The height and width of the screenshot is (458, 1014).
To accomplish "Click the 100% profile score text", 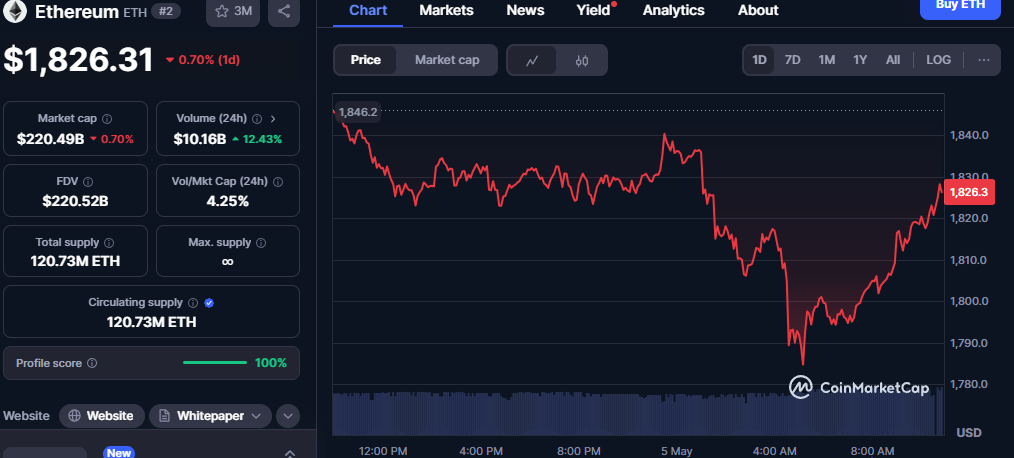I will (x=270, y=363).
